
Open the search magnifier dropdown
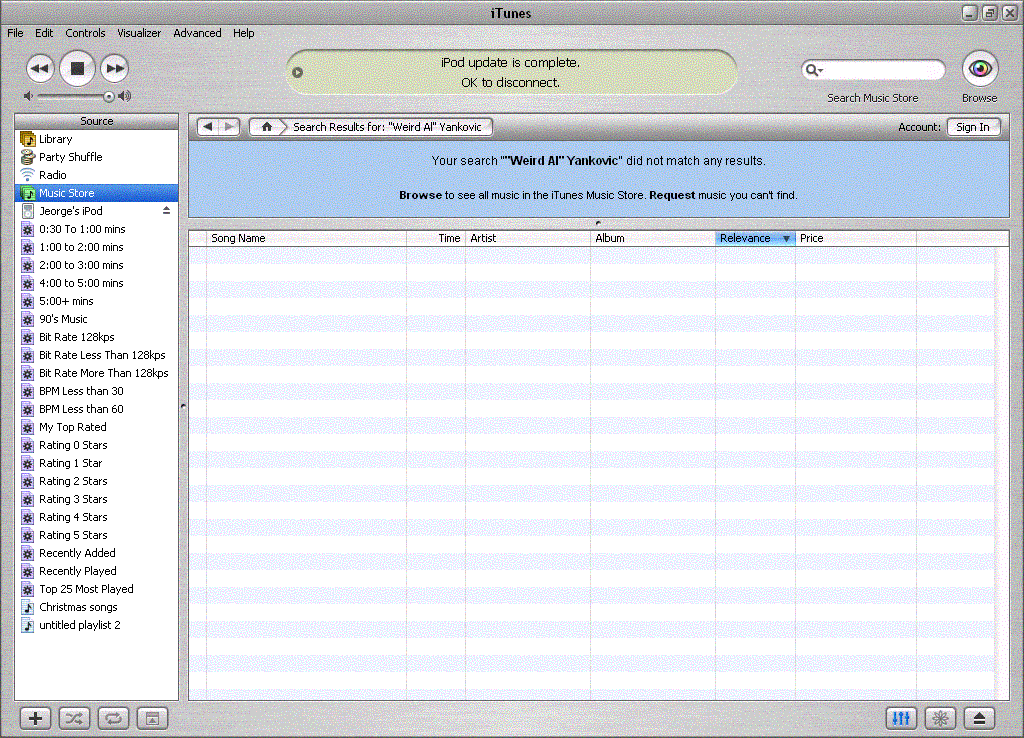814,69
